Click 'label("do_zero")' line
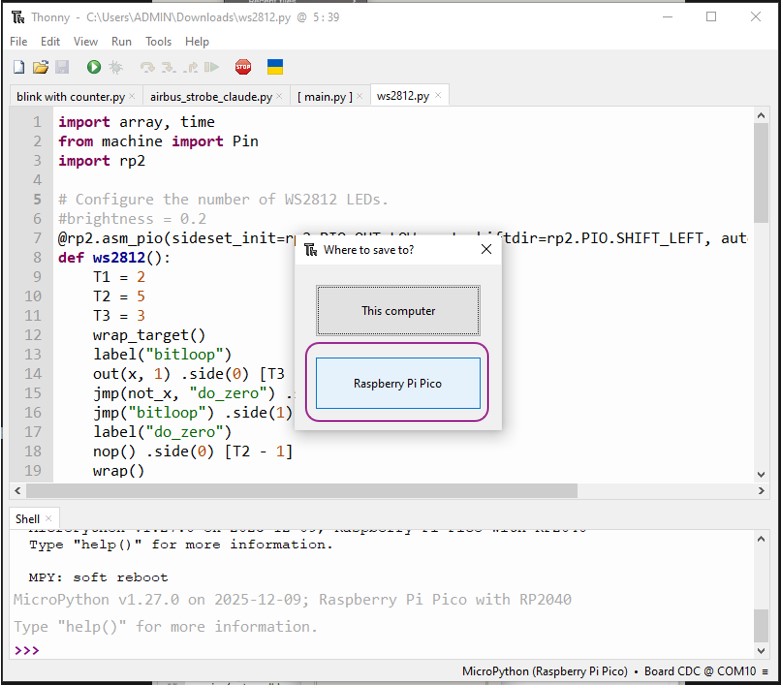Image resolution: width=783 pixels, height=688 pixels. [x=162, y=432]
